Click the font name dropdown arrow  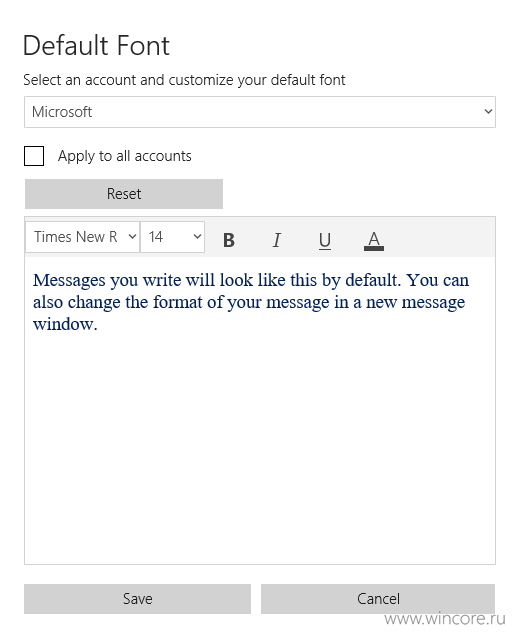click(132, 236)
